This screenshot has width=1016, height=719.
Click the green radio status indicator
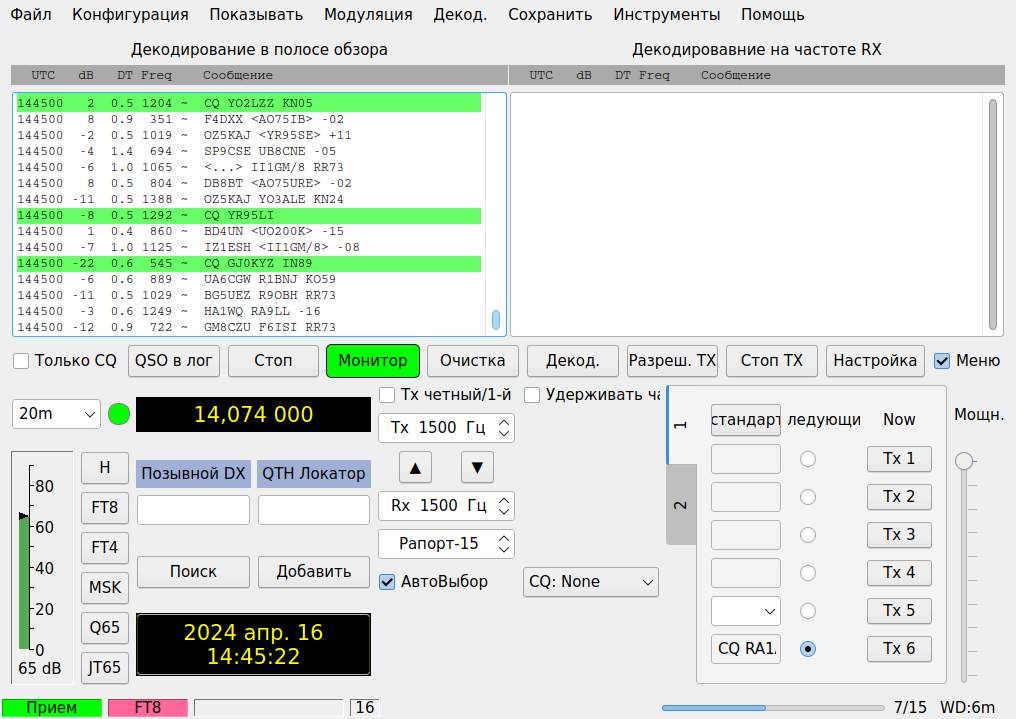119,414
